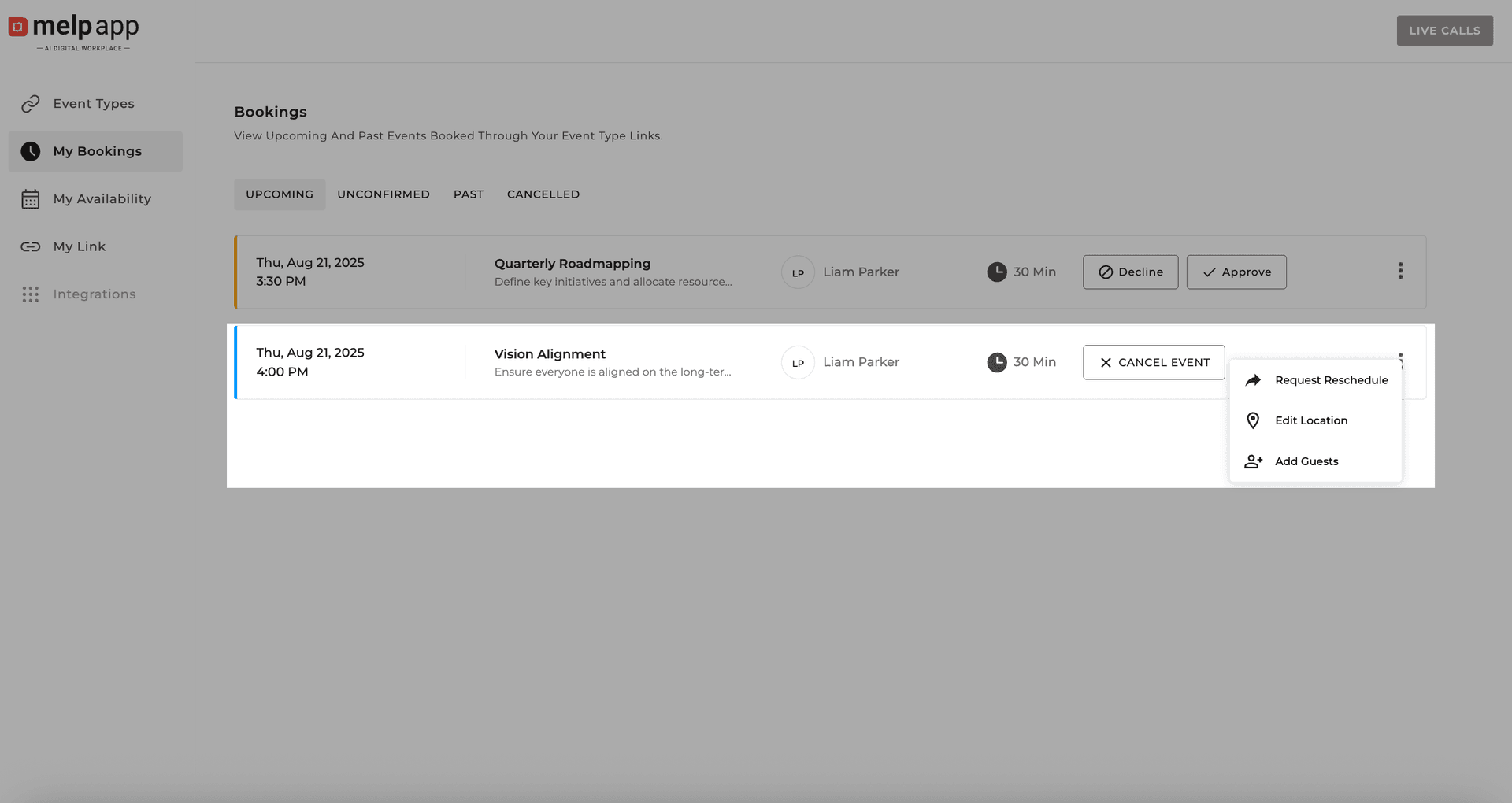Click the Liam Parker LP avatar
Screen dimensions: 1512x803
[x=798, y=272]
